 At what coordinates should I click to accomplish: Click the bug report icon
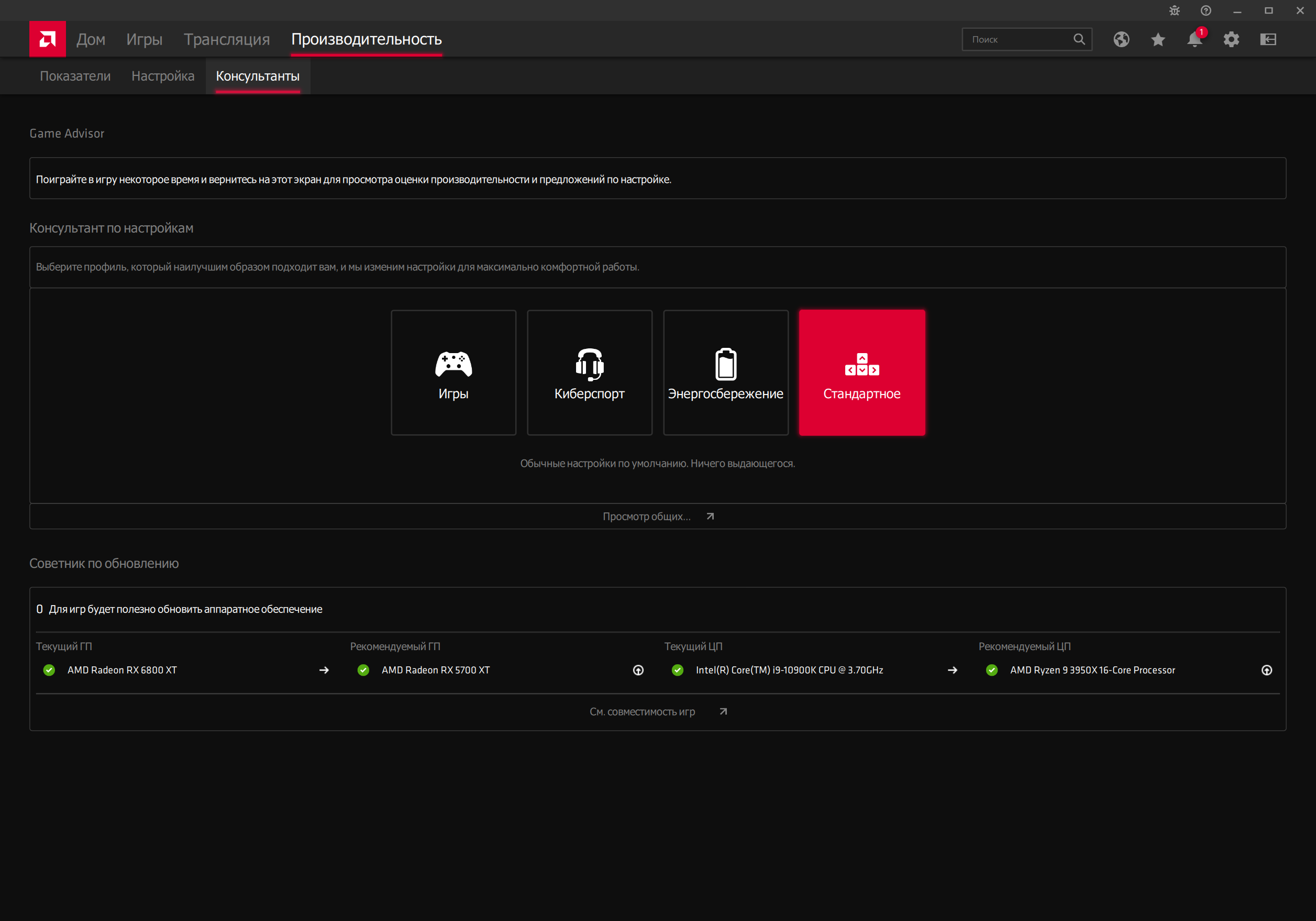click(x=1175, y=11)
